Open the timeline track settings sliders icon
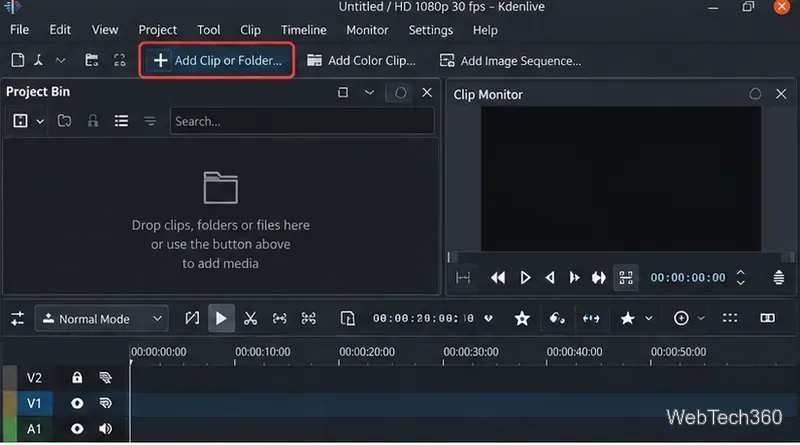This screenshot has height=445, width=800. [17, 318]
